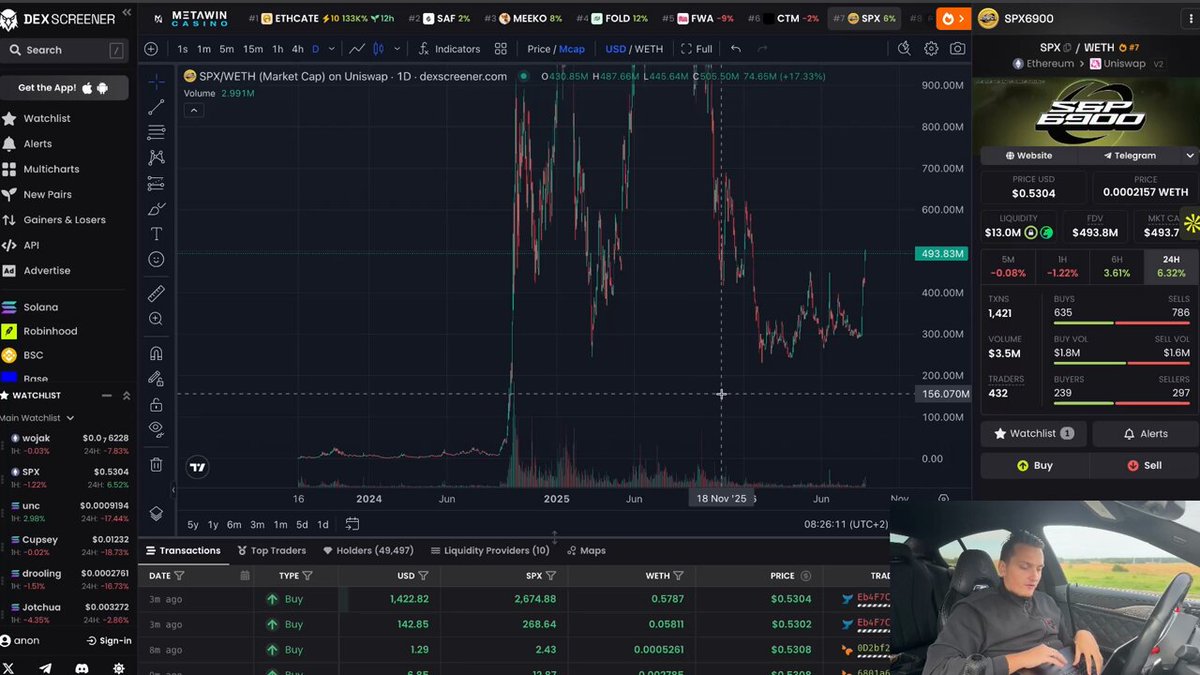
Task: Switch chart to Price mode
Action: tap(539, 49)
